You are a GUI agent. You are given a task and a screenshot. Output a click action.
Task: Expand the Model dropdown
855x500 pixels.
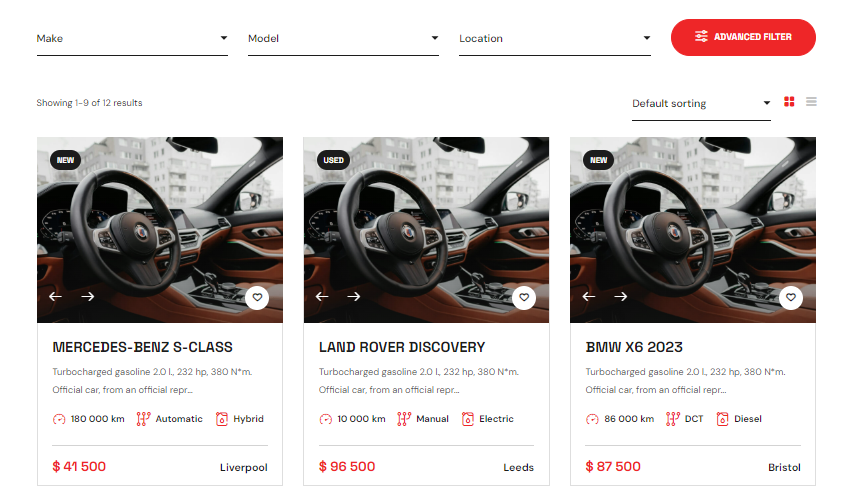pyautogui.click(x=343, y=39)
